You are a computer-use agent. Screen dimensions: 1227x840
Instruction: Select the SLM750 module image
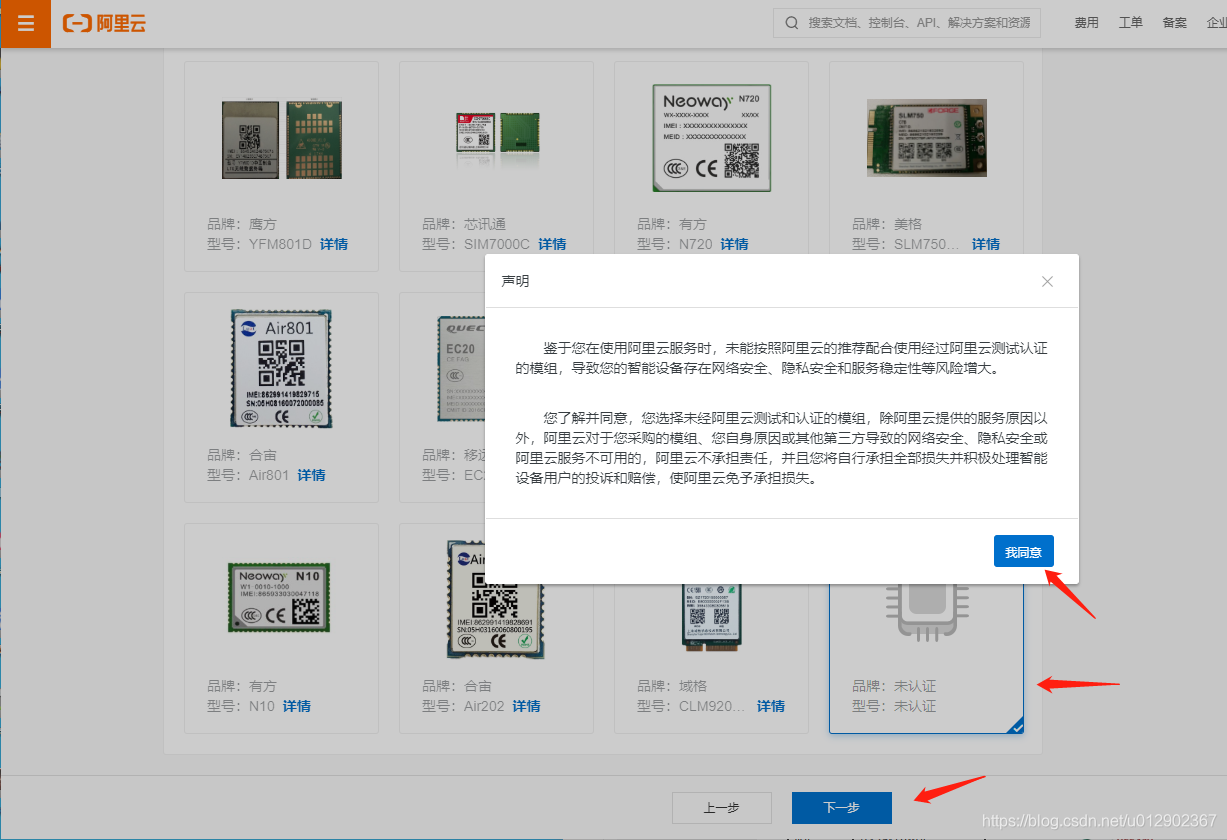(927, 138)
